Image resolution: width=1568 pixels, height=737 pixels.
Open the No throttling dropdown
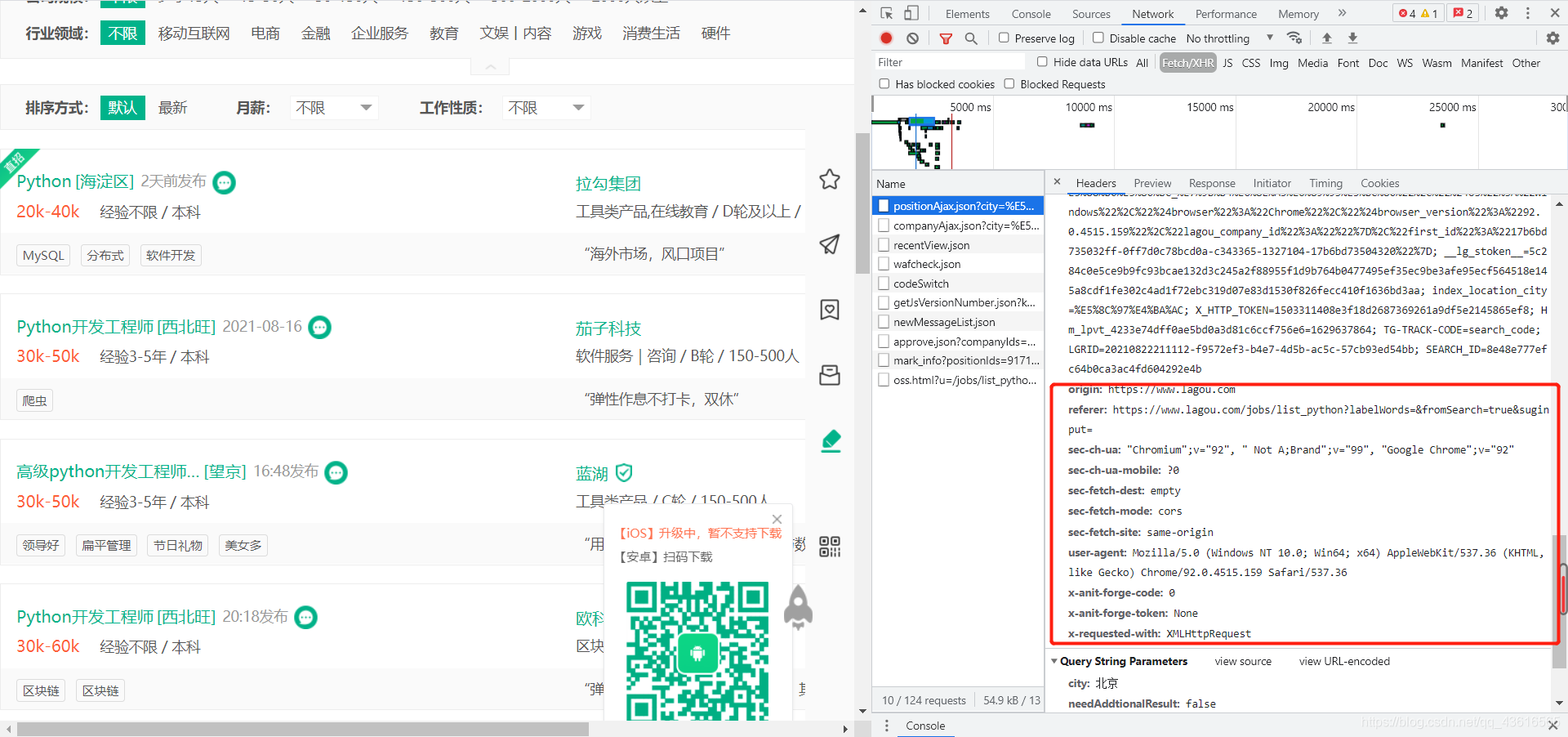1224,38
